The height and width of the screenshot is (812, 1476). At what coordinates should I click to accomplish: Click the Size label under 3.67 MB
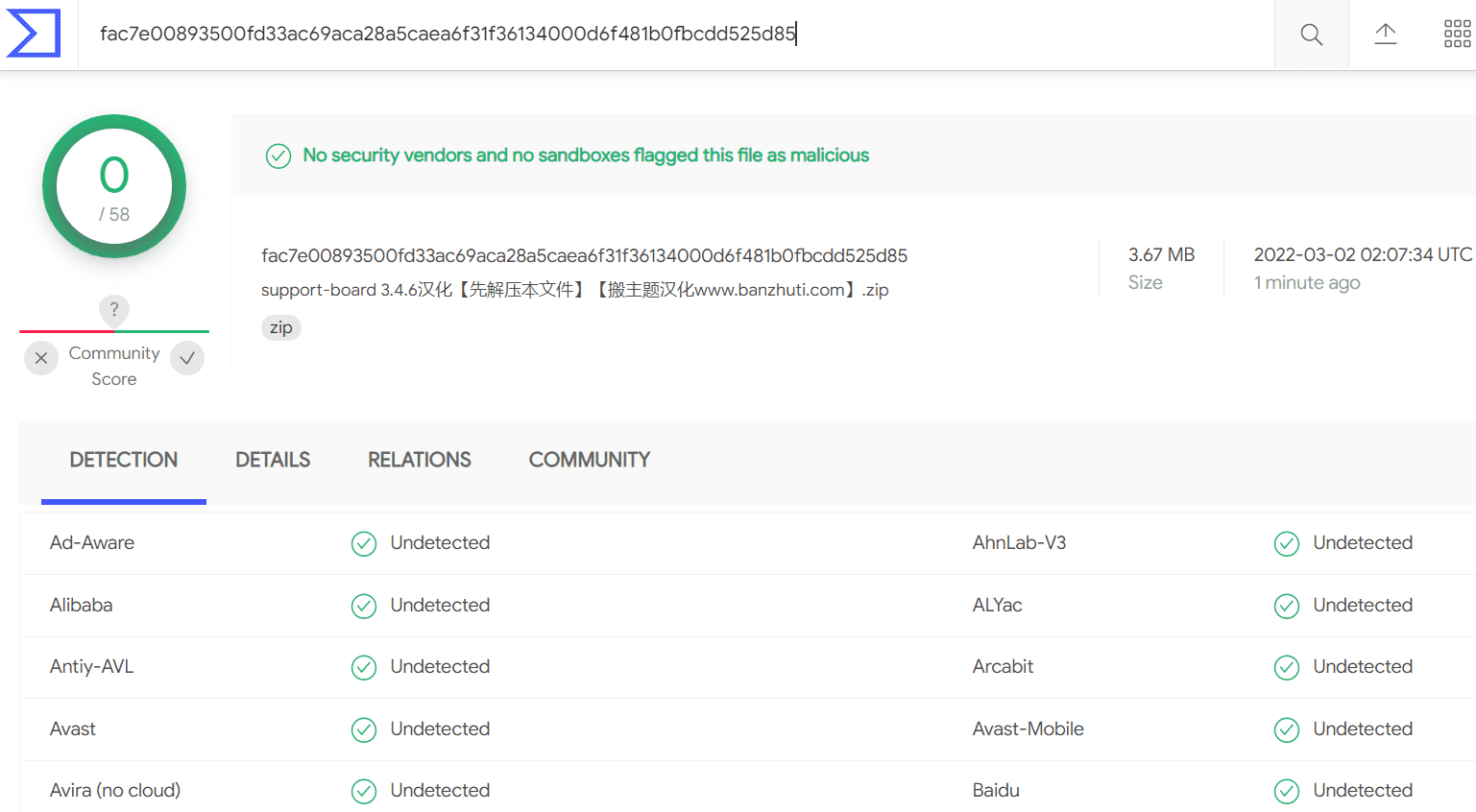[1145, 282]
